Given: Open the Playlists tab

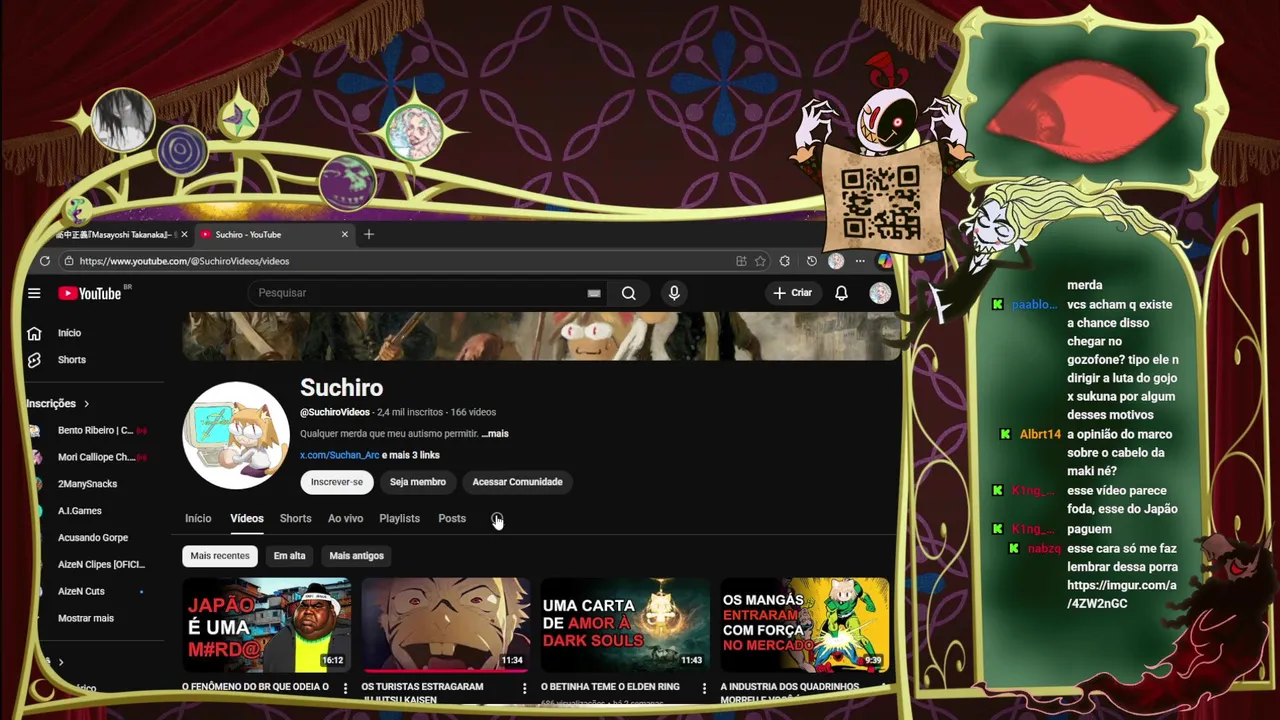Looking at the screenshot, I should click(x=399, y=518).
